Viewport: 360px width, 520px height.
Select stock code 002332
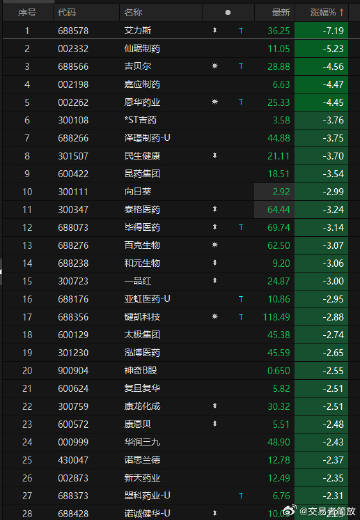(73, 49)
